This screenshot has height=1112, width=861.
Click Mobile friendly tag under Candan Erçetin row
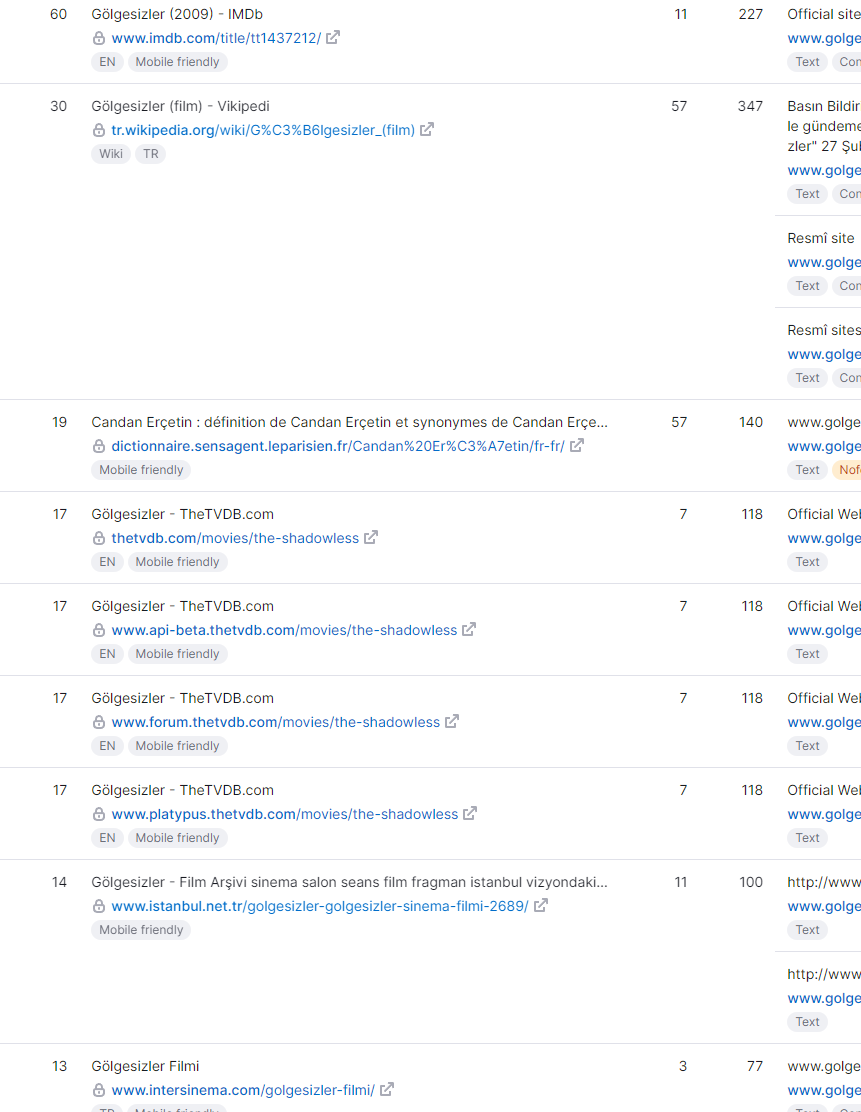coord(141,469)
